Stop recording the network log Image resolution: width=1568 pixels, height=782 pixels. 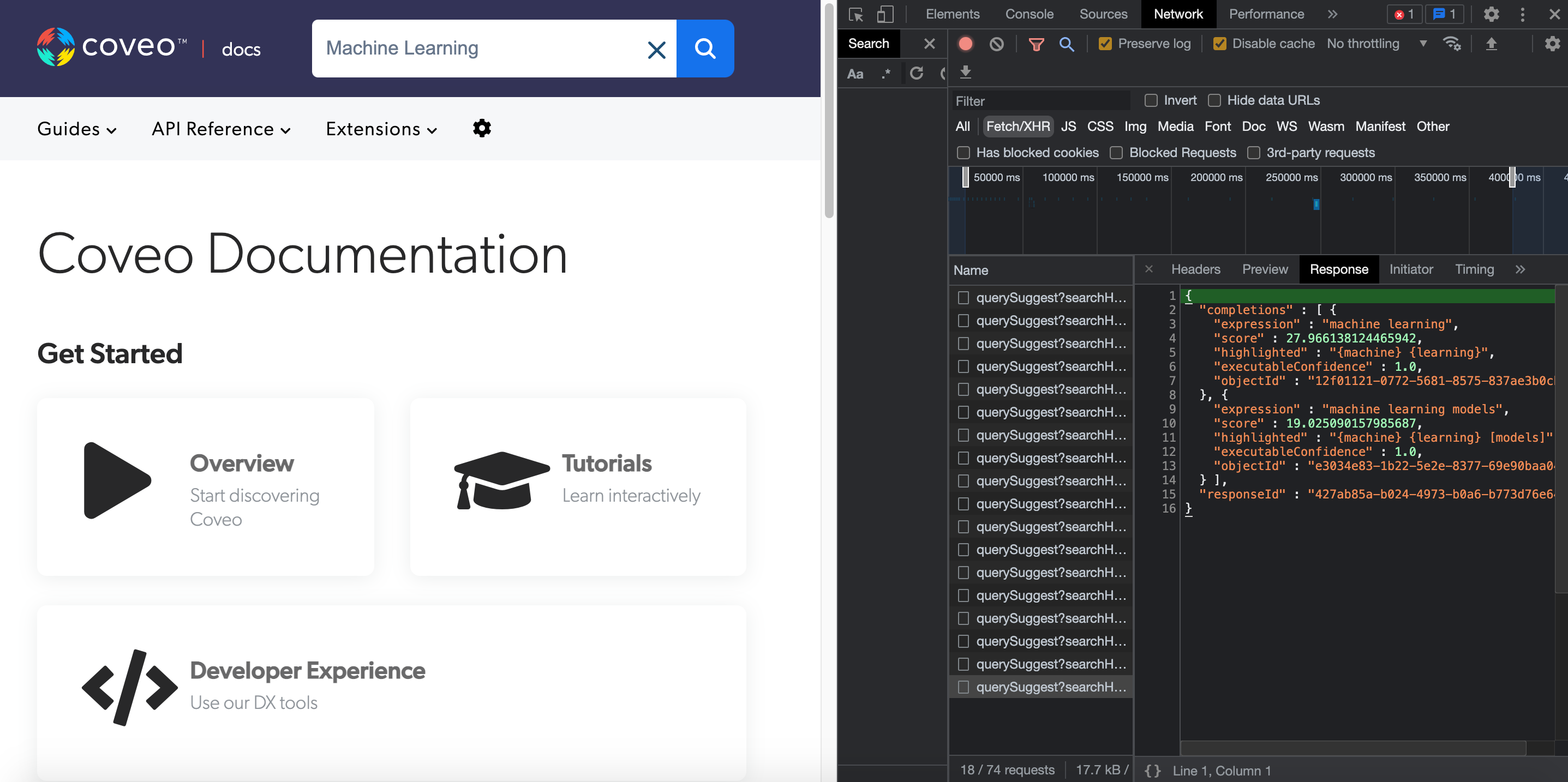(x=965, y=44)
